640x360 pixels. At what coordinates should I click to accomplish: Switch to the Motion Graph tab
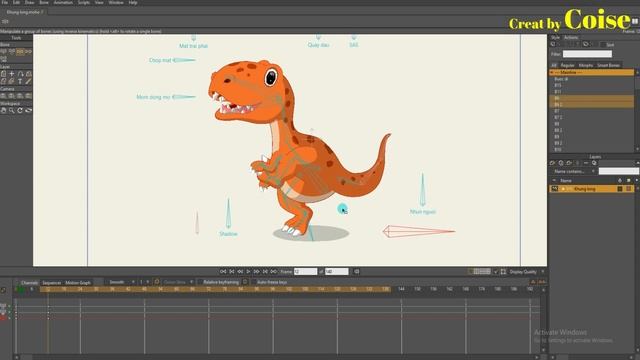tap(78, 282)
